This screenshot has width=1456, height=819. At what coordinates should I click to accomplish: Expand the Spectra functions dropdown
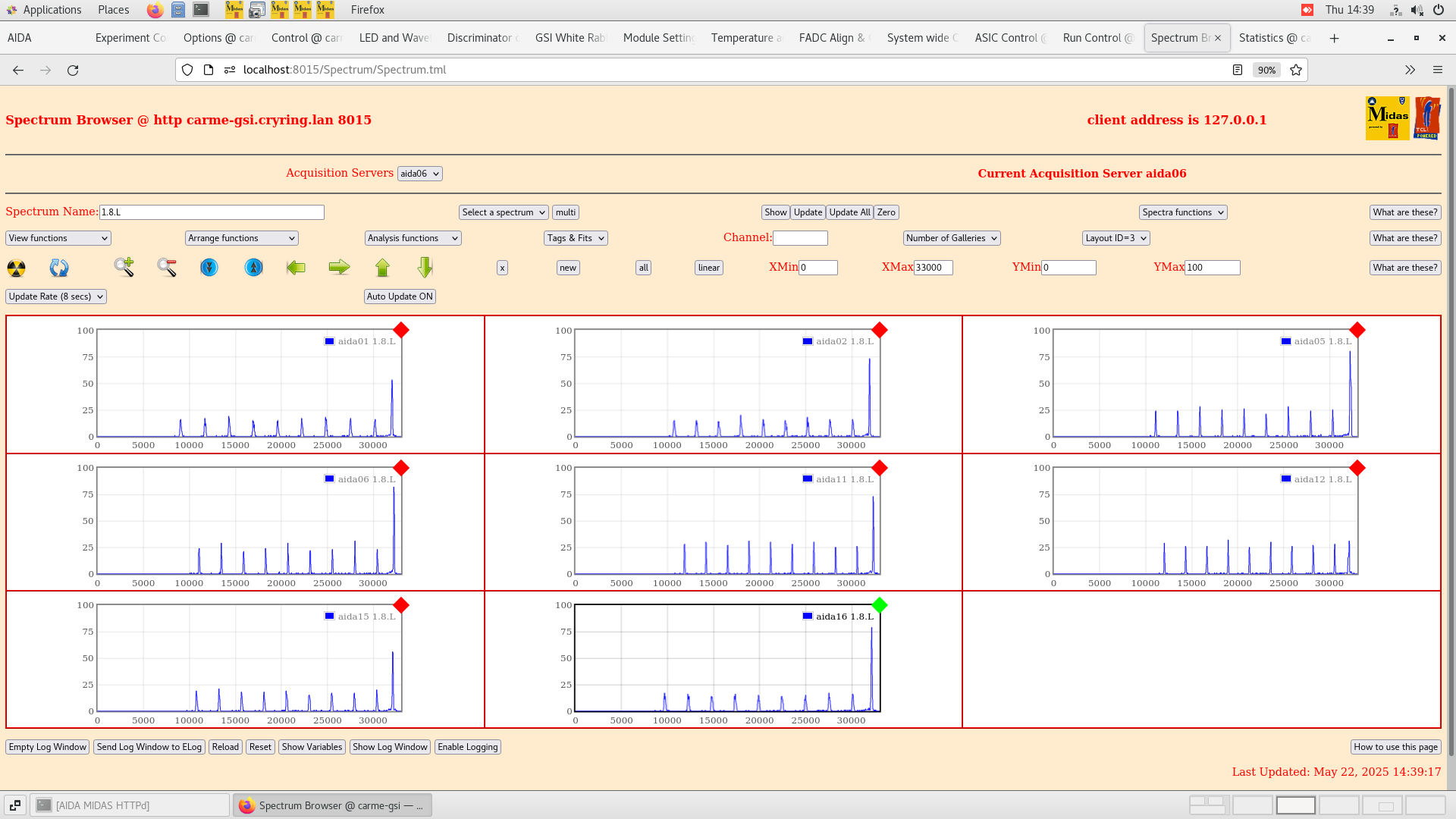point(1182,212)
